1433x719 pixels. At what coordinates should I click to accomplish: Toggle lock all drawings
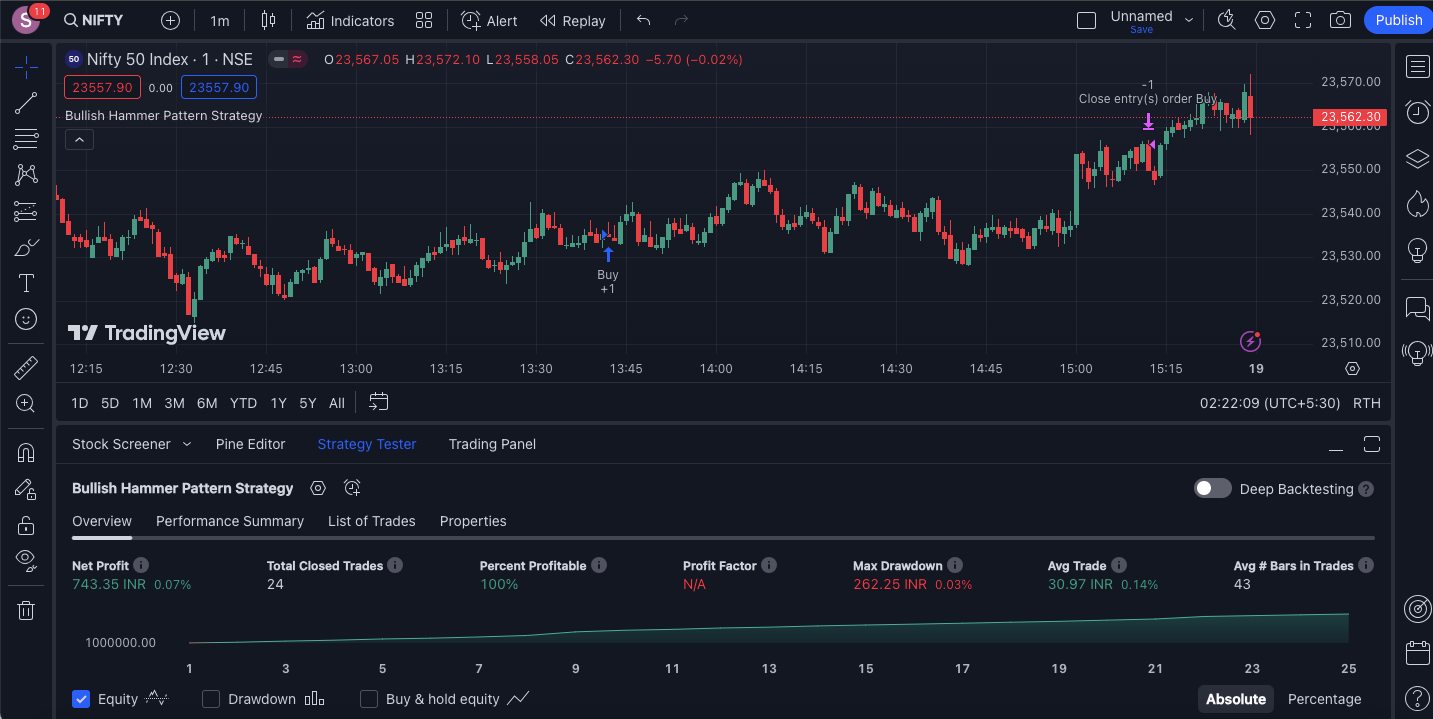26,525
